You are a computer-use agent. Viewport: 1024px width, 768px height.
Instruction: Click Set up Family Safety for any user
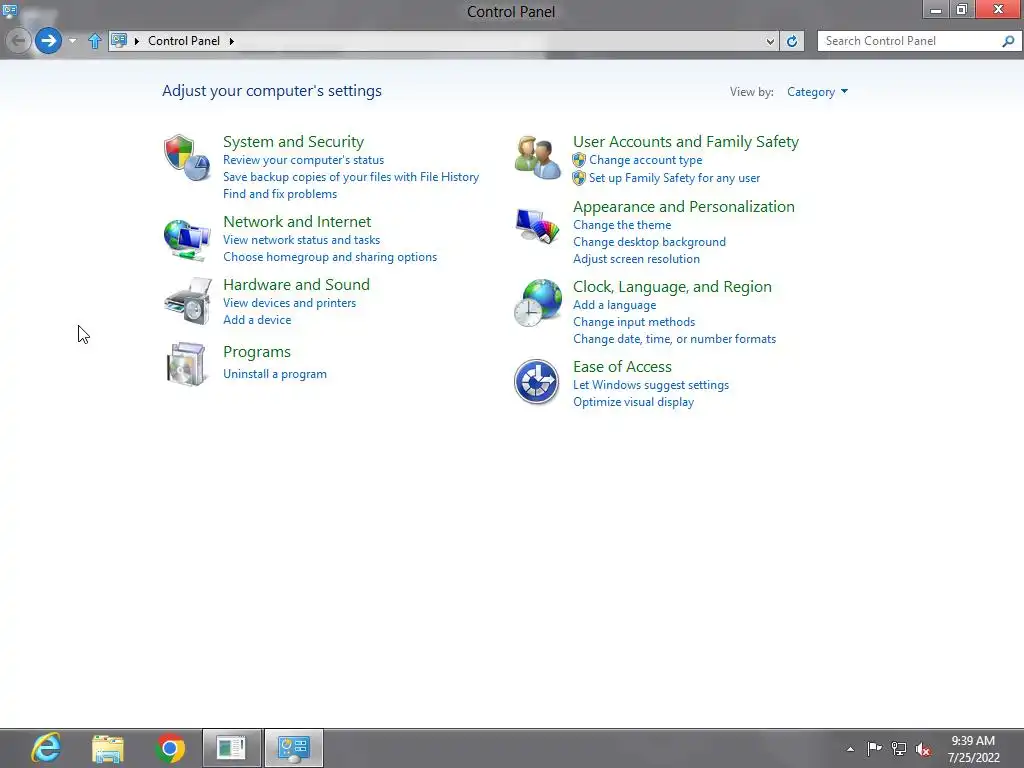pos(674,178)
